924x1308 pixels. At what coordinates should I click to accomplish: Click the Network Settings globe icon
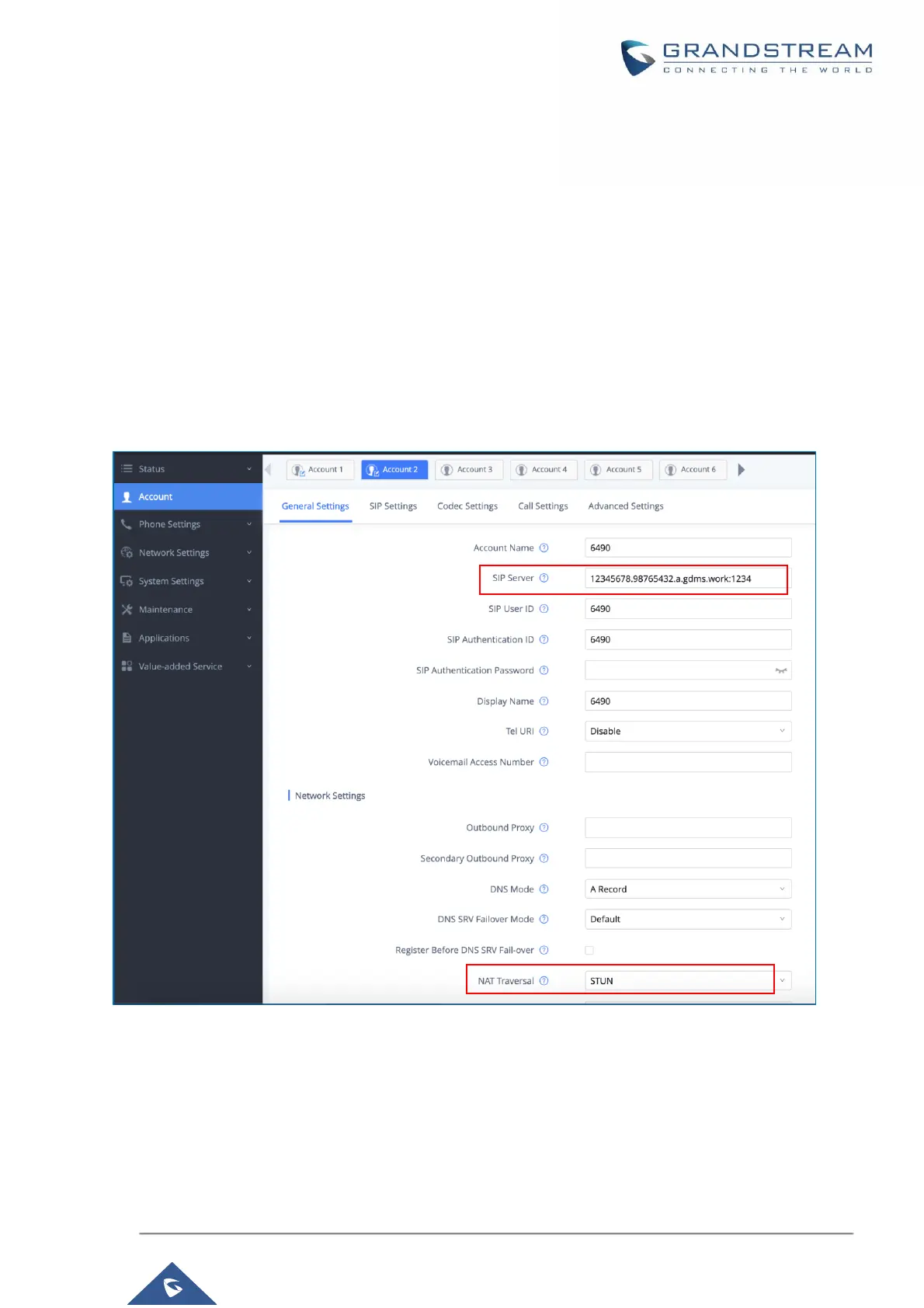(x=127, y=552)
